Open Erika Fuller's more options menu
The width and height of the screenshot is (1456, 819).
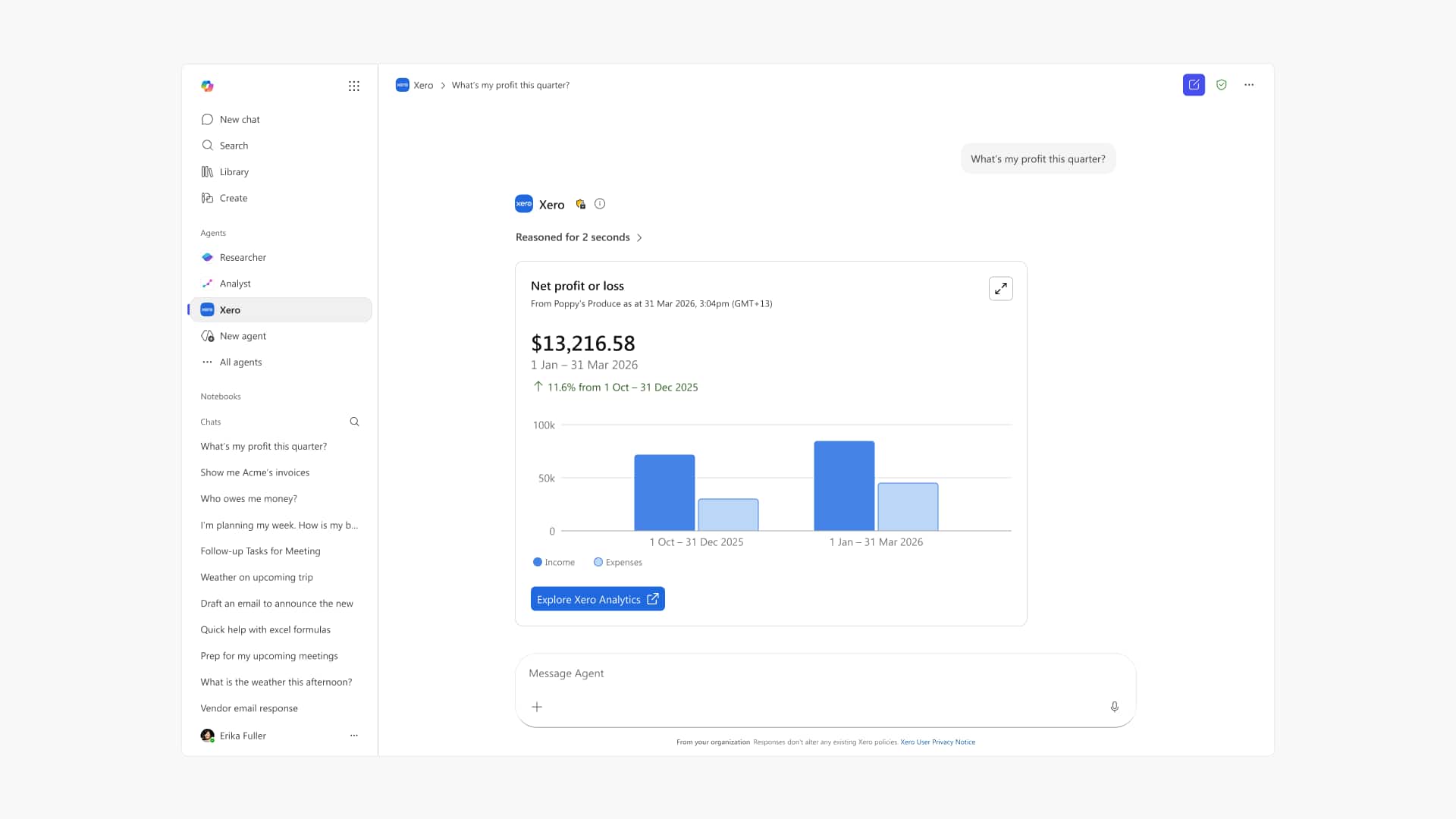353,736
